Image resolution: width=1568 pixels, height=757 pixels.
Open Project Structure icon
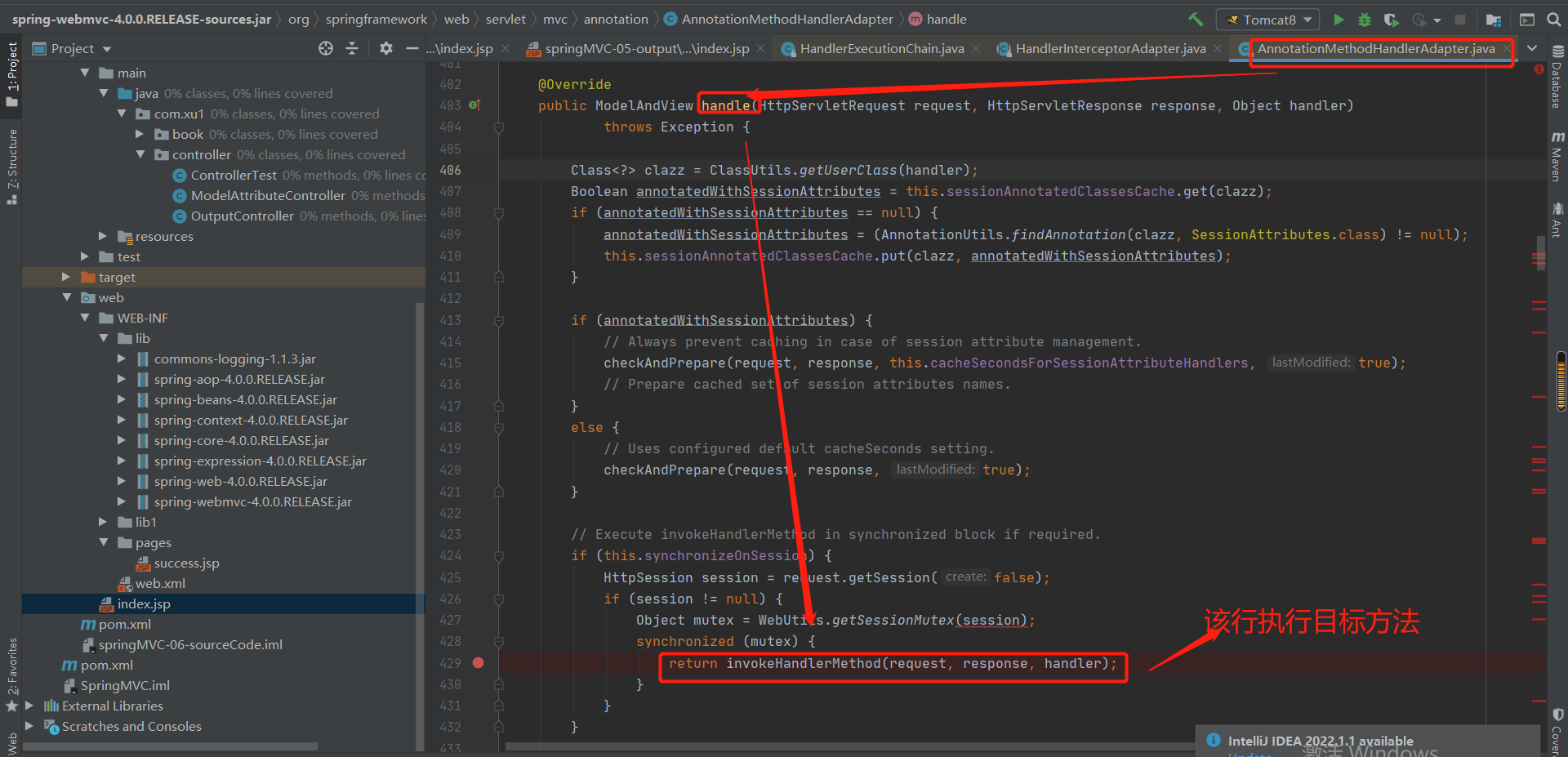pyautogui.click(x=1494, y=19)
